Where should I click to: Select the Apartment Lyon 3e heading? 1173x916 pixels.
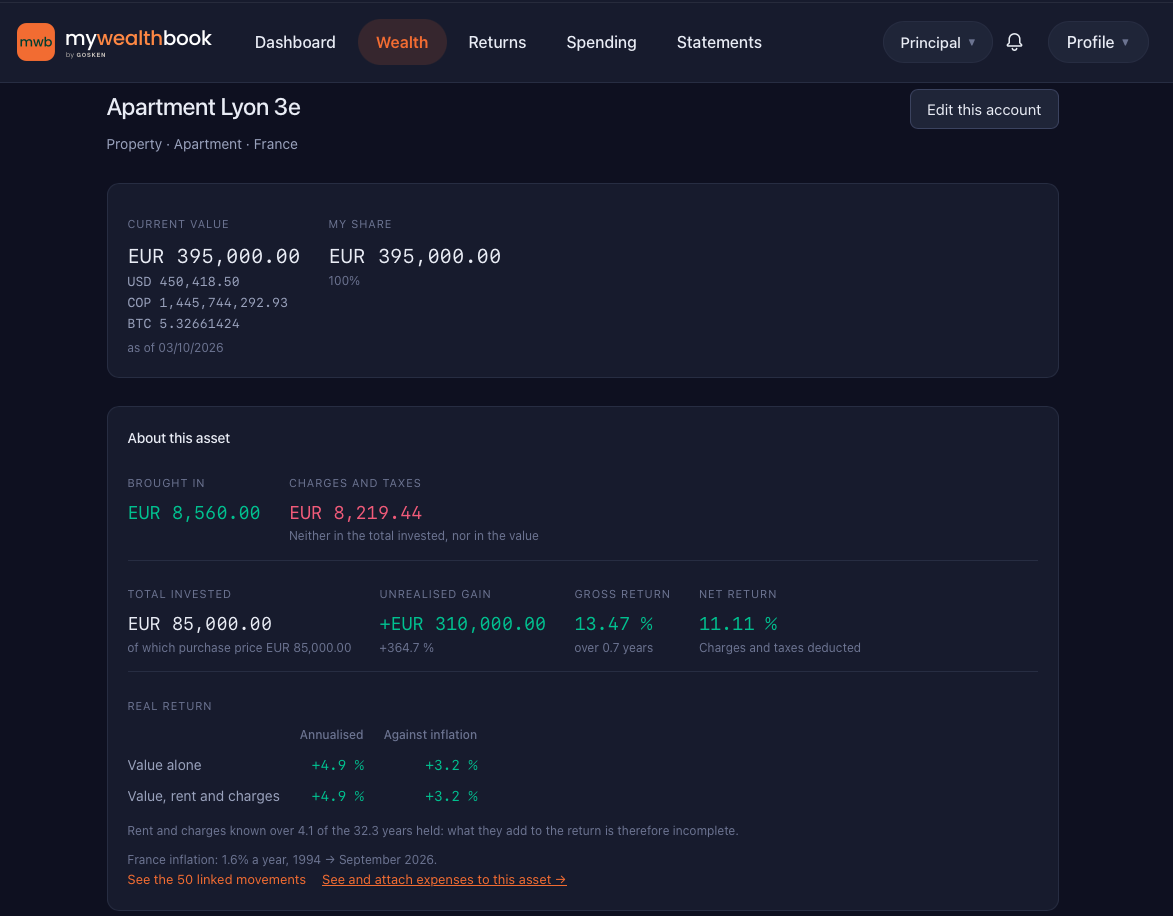(x=203, y=107)
